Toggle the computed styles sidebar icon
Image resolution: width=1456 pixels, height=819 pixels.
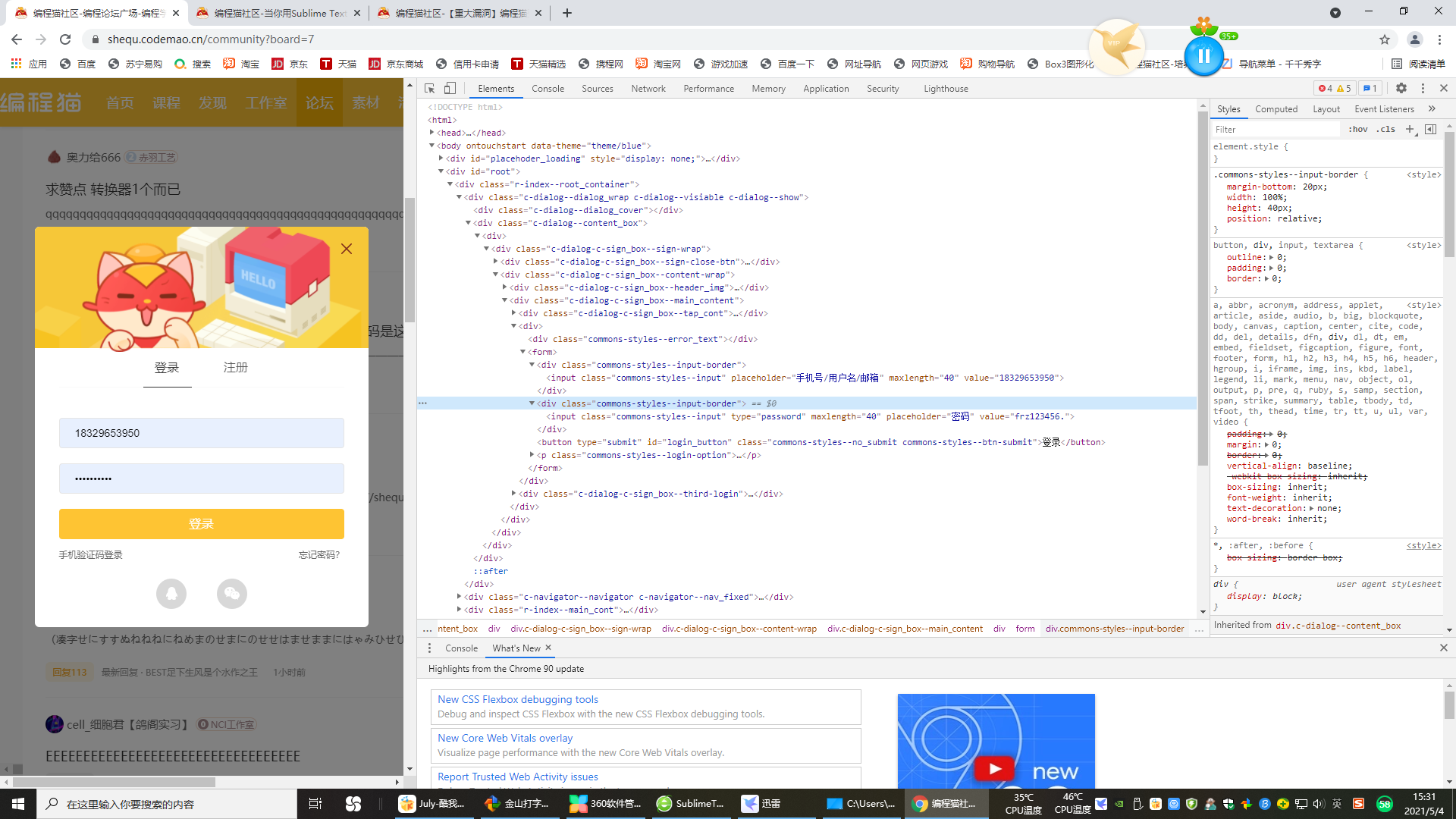(x=1430, y=130)
